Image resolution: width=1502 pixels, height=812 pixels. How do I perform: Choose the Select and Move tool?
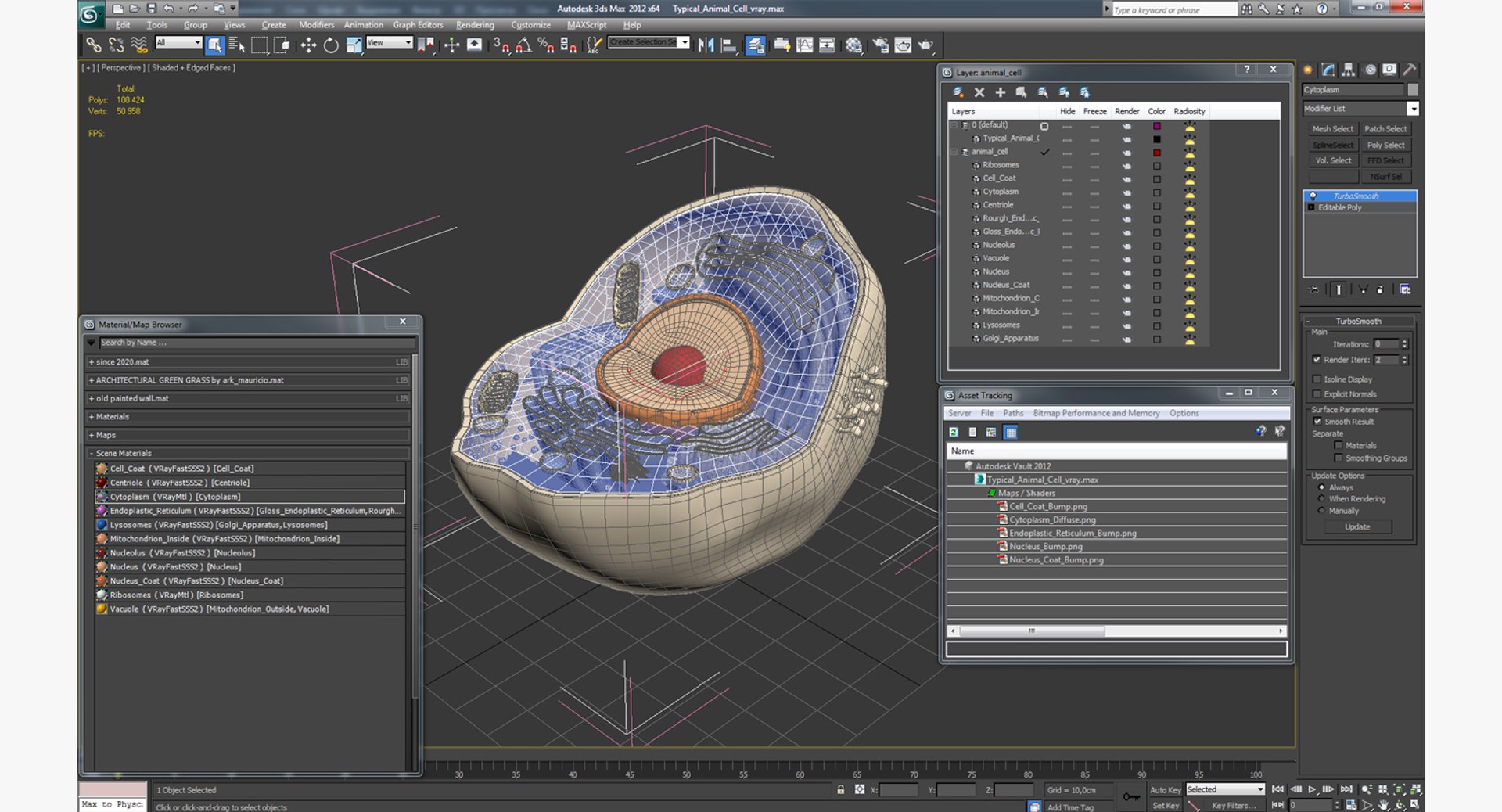(308, 45)
